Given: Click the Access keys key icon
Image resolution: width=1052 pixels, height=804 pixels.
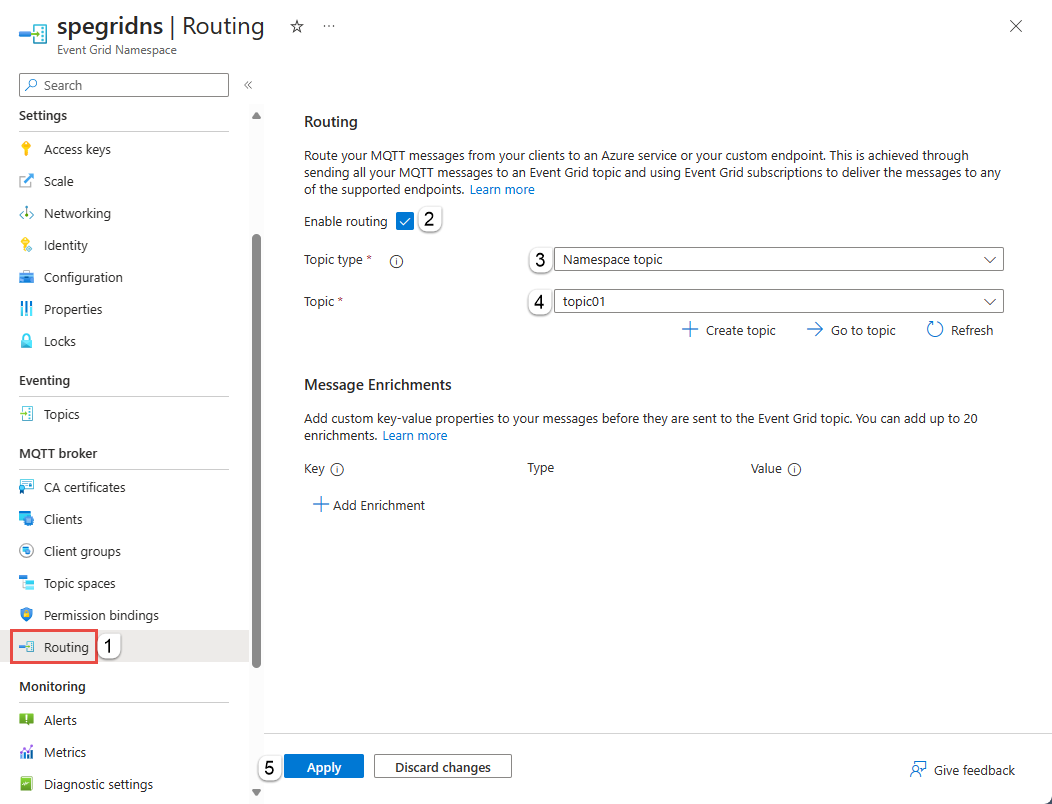Looking at the screenshot, I should [x=26, y=149].
